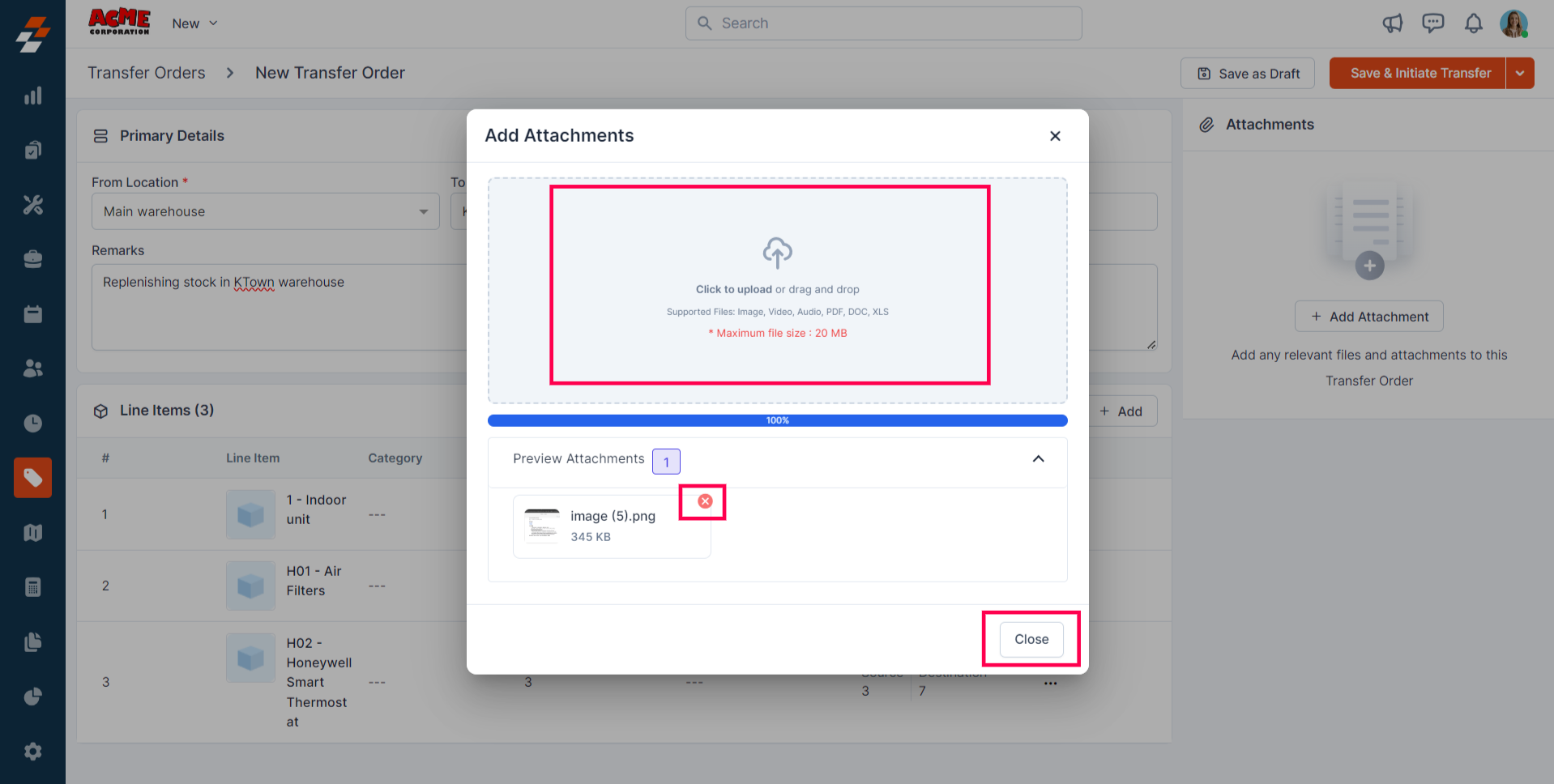
Task: Open the Save & Initiate Transfer arrow dropdown
Action: tap(1520, 73)
